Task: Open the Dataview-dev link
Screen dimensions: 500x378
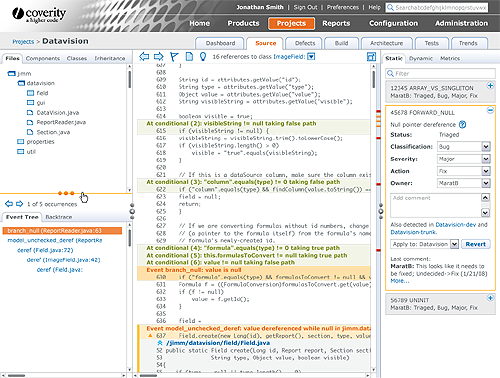Action: point(455,225)
